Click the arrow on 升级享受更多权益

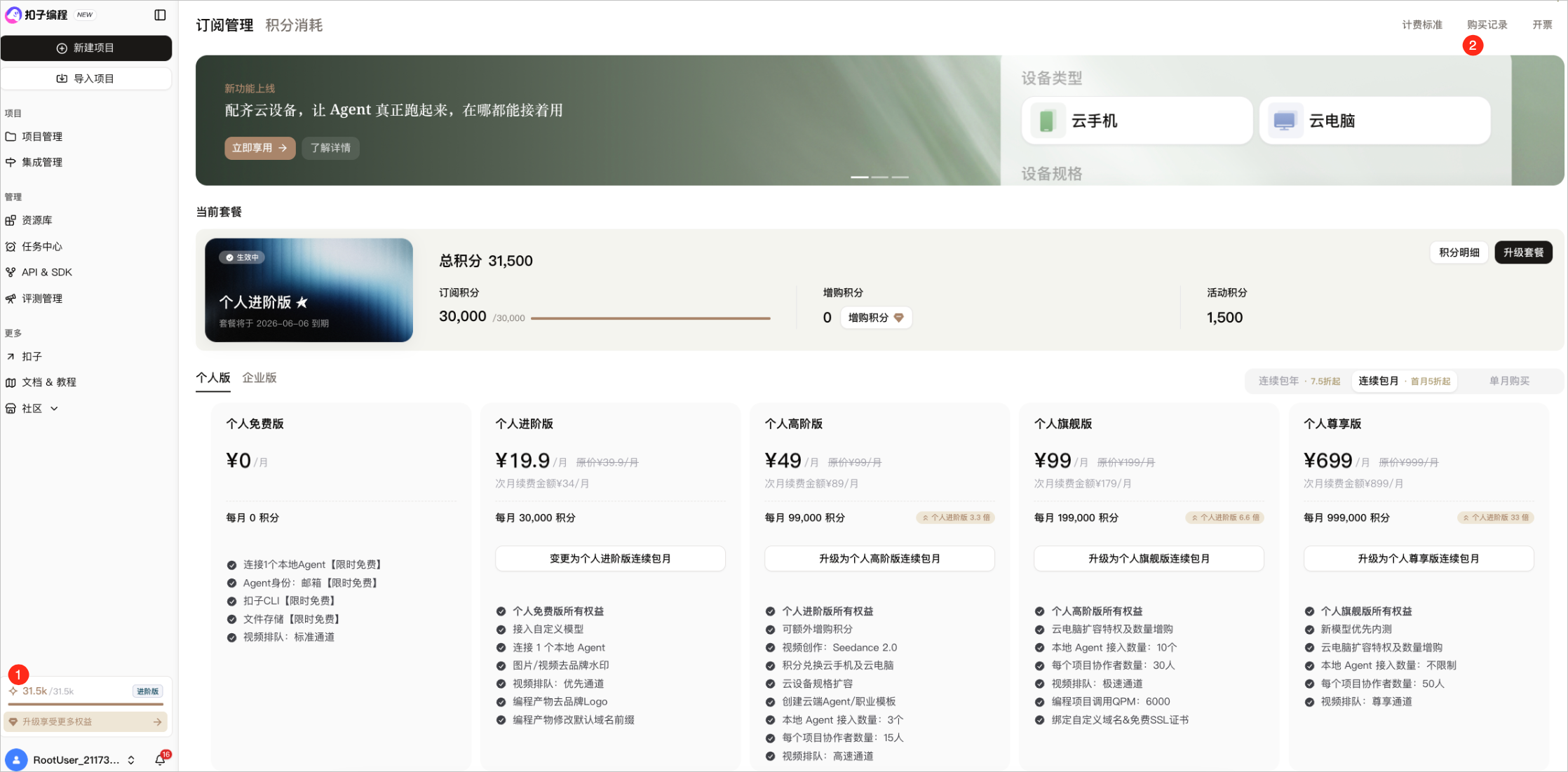click(157, 722)
